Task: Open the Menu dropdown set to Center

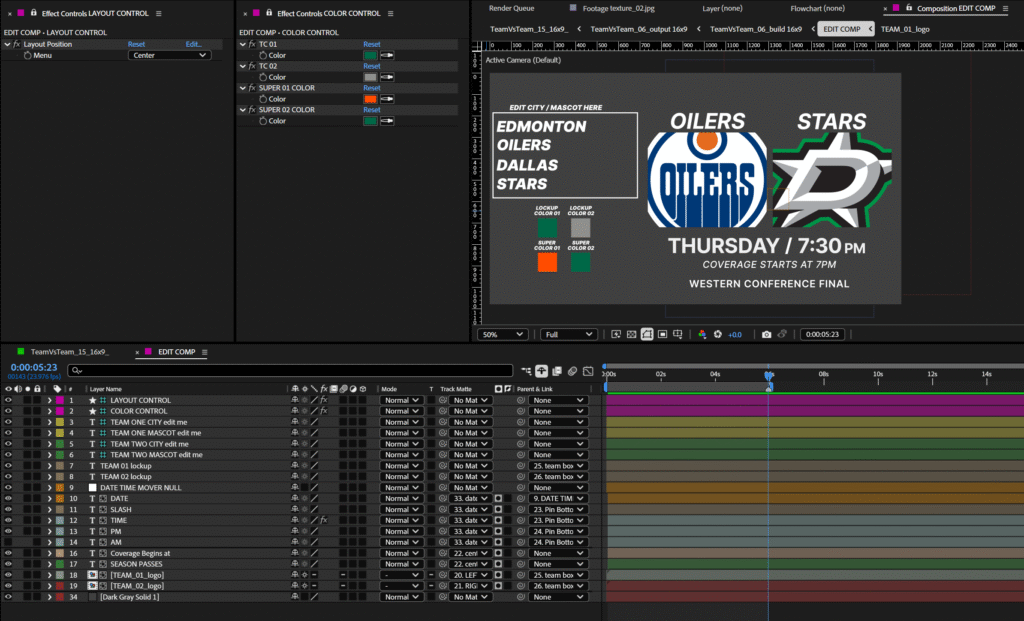Action: [169, 56]
